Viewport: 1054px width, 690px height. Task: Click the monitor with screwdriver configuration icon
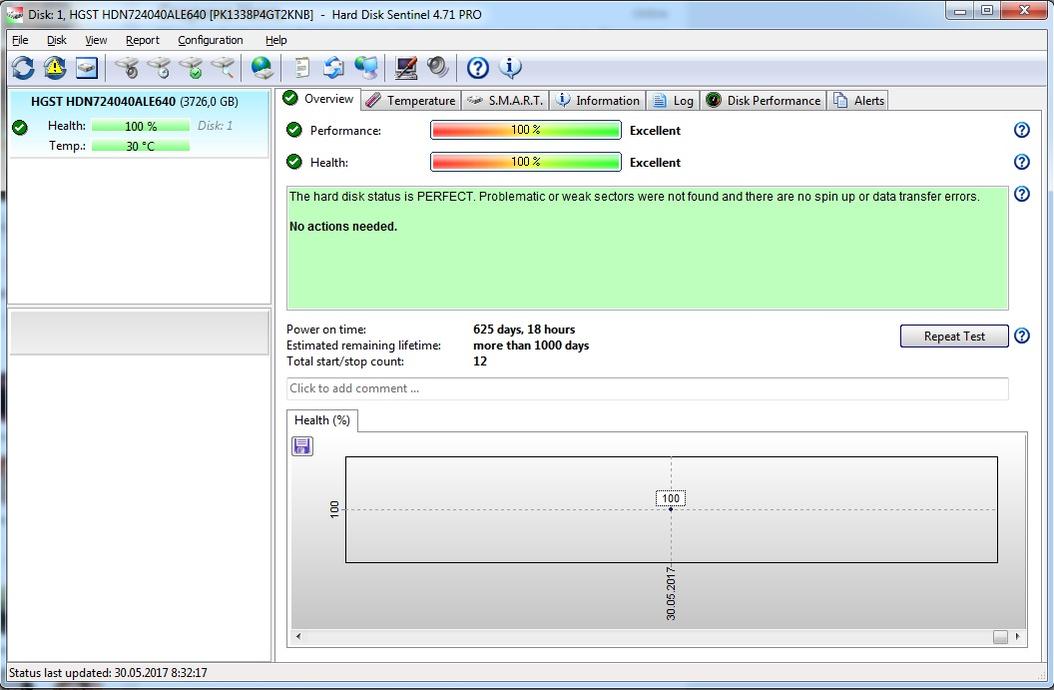pyautogui.click(x=405, y=67)
